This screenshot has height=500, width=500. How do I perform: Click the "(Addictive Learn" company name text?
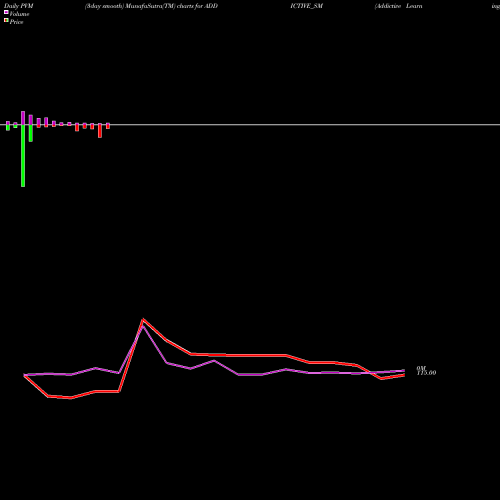[398, 6]
